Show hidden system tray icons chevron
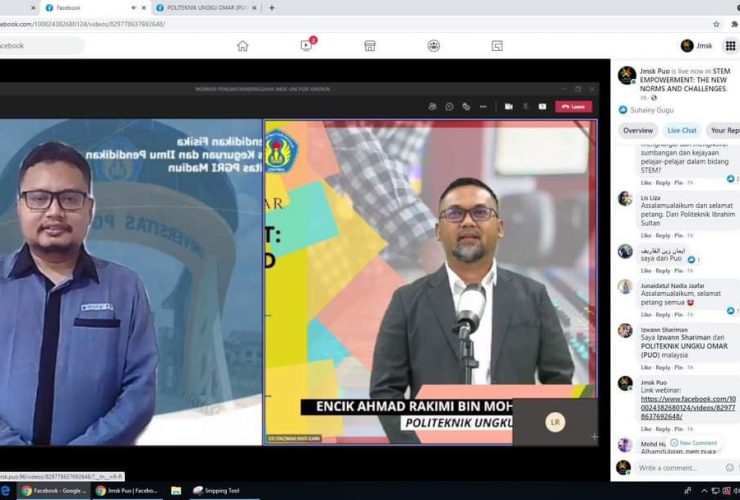 coord(704,492)
